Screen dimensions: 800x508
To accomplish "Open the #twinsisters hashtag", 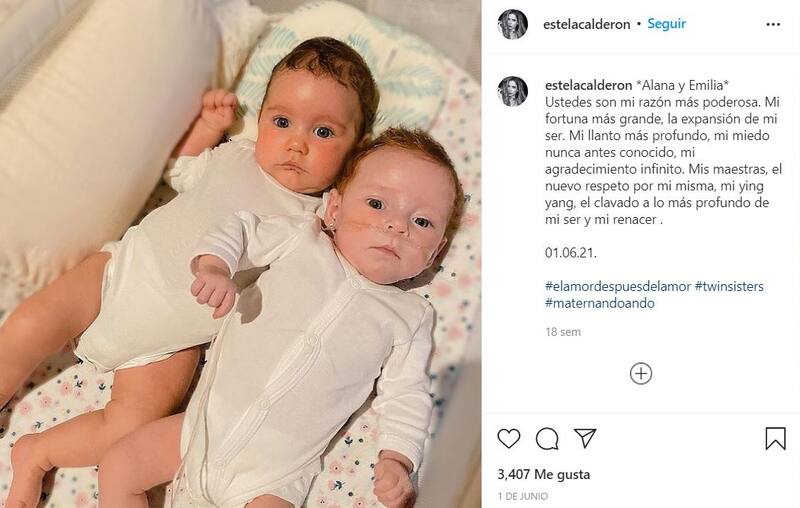I will pyautogui.click(x=729, y=286).
